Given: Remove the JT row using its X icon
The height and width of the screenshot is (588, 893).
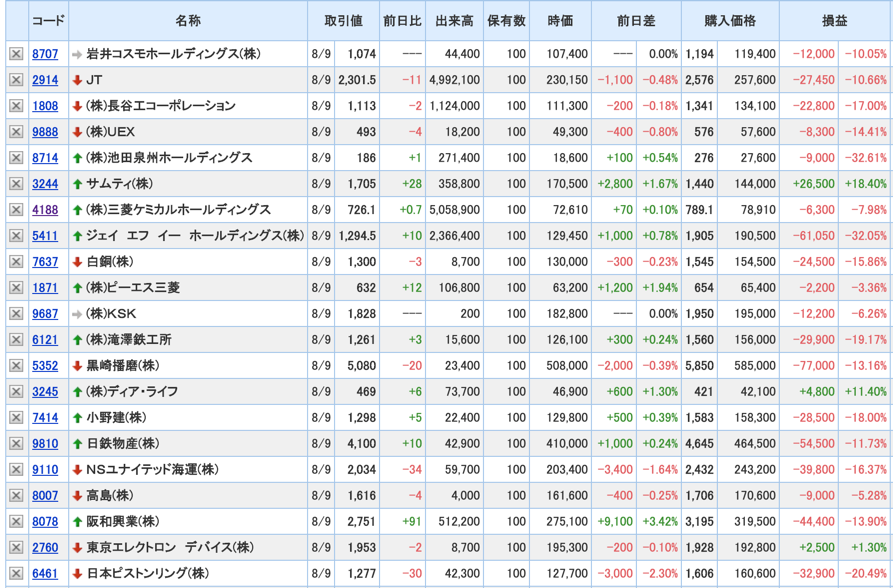Looking at the screenshot, I should pos(16,80).
